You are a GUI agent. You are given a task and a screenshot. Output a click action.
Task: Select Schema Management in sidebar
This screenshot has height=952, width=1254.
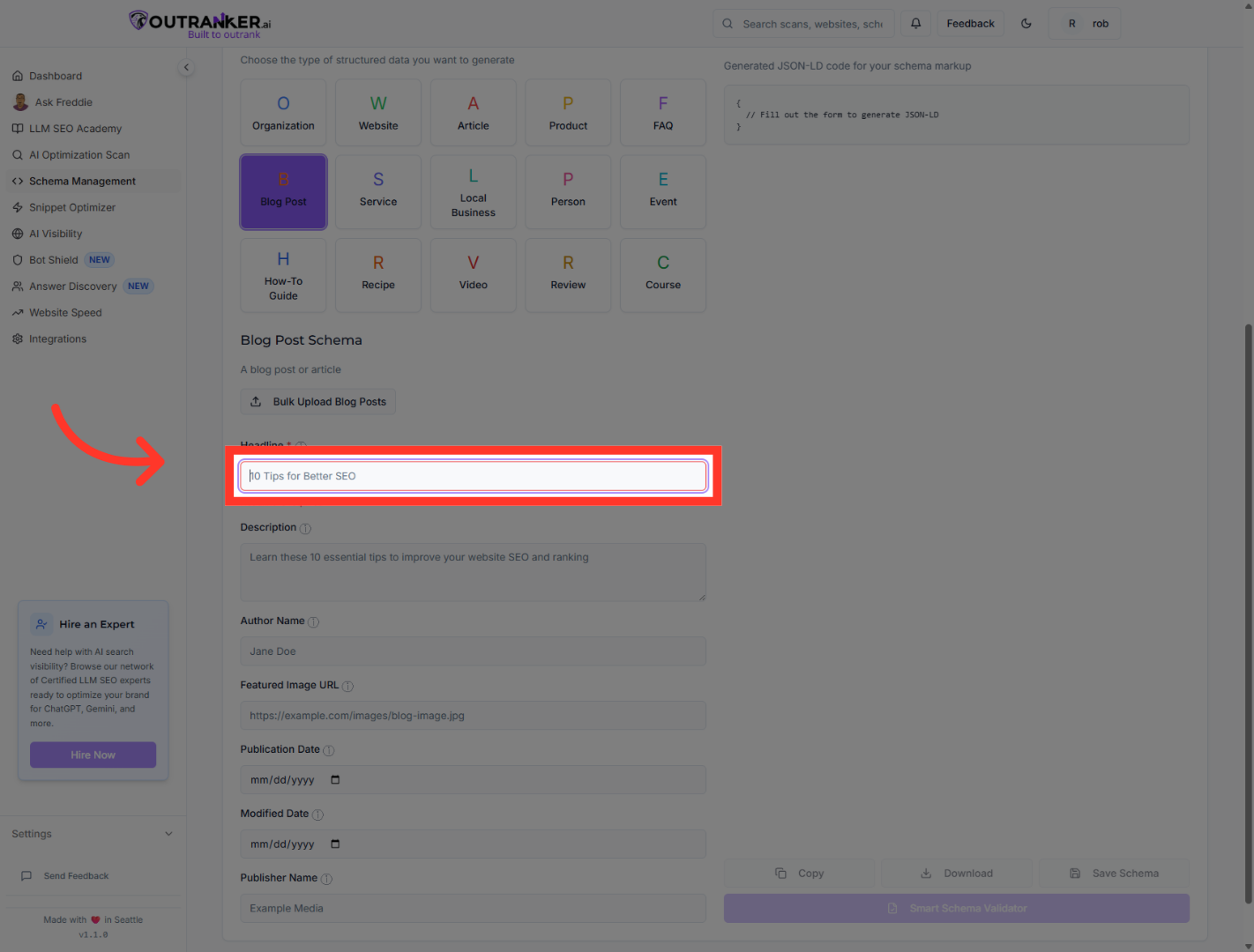(x=93, y=182)
